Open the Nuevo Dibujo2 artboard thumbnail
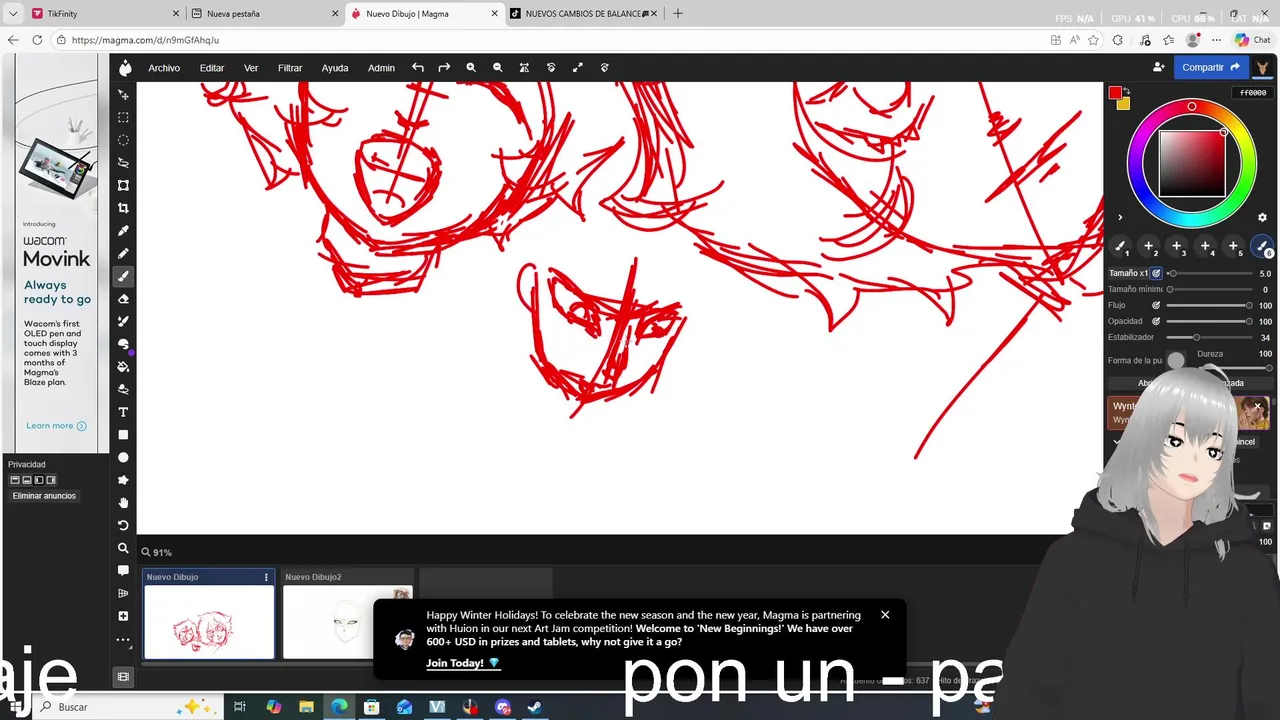This screenshot has height=720, width=1280. (347, 622)
